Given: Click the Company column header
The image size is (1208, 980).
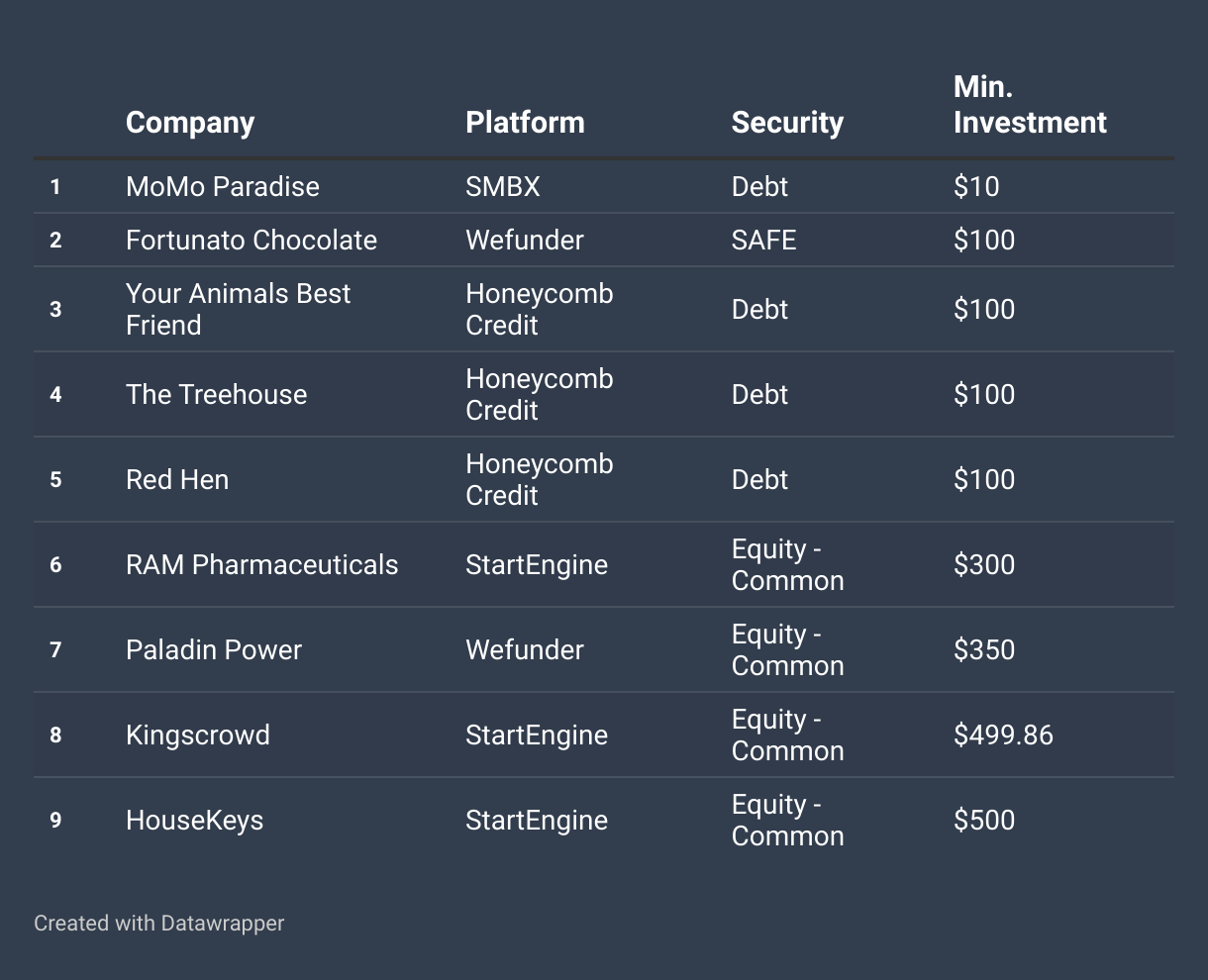Looking at the screenshot, I should [x=190, y=123].
